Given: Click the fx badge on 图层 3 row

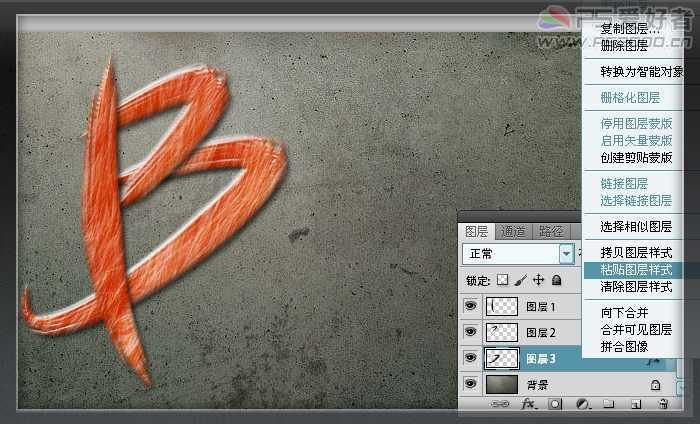Looking at the screenshot, I should [x=654, y=362].
